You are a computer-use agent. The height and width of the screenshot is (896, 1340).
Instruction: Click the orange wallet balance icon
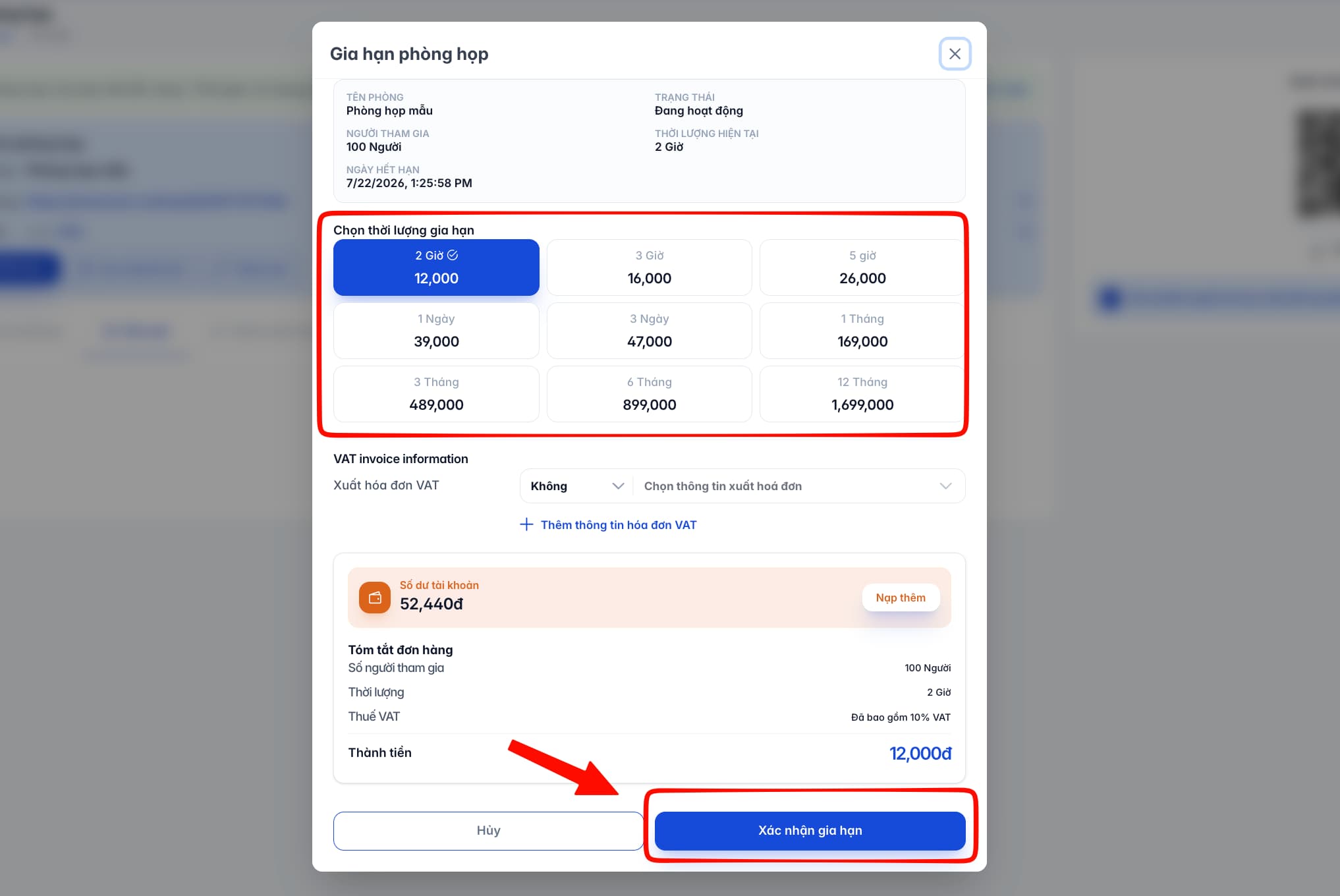pyautogui.click(x=375, y=598)
